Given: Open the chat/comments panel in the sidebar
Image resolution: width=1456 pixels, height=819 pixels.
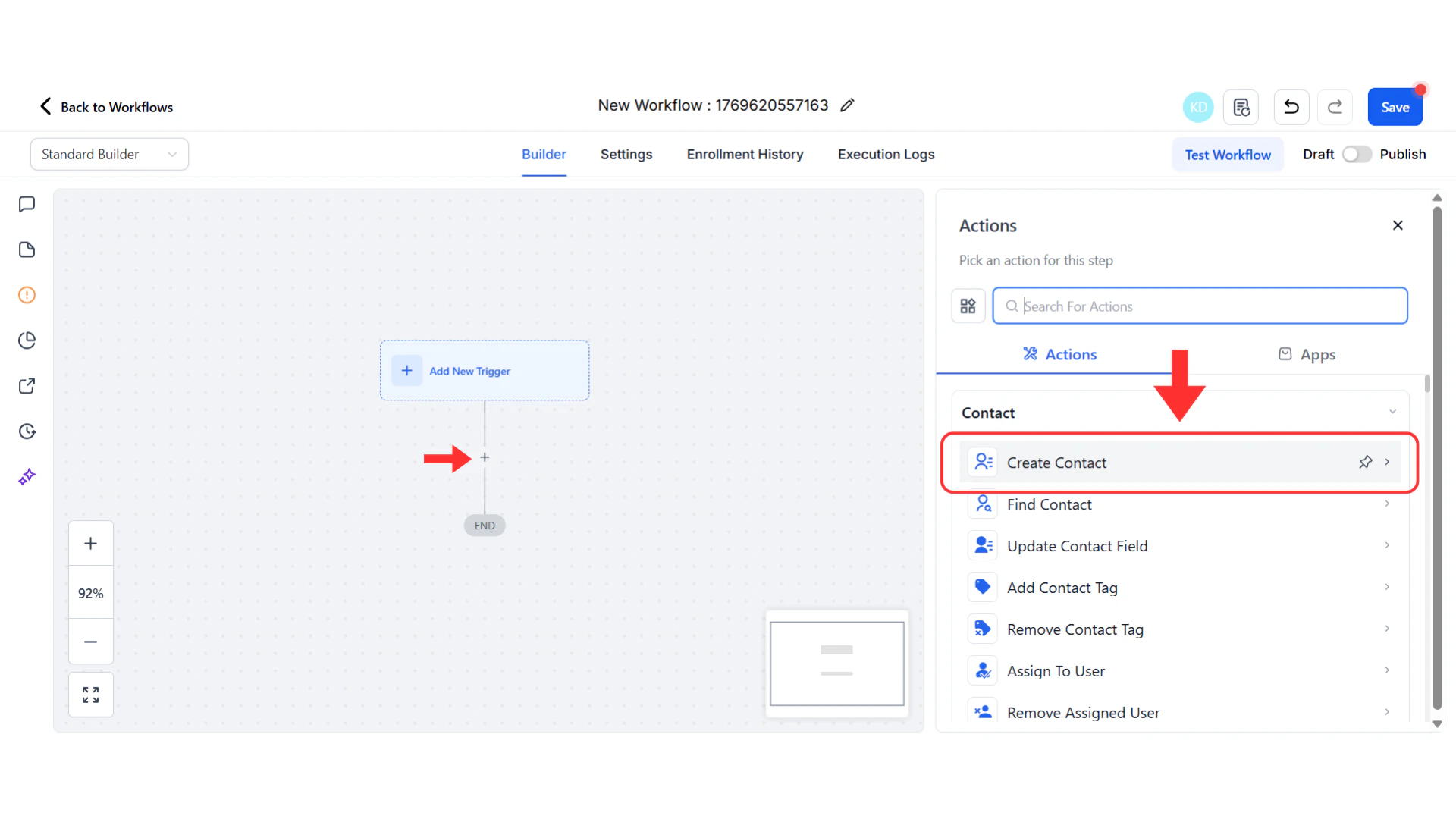Looking at the screenshot, I should (x=27, y=203).
